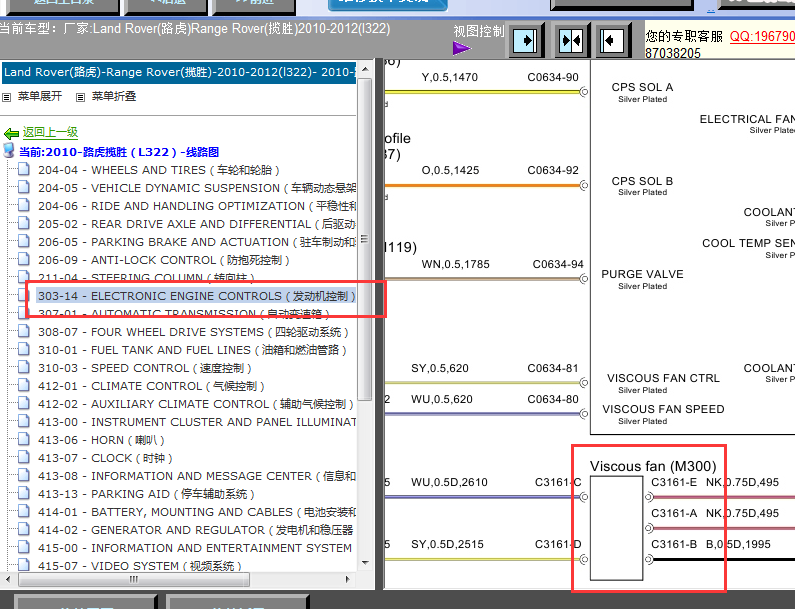
Task: Open 414-01 BATTERY, MOUNTING AND CABLES
Action: (197, 512)
